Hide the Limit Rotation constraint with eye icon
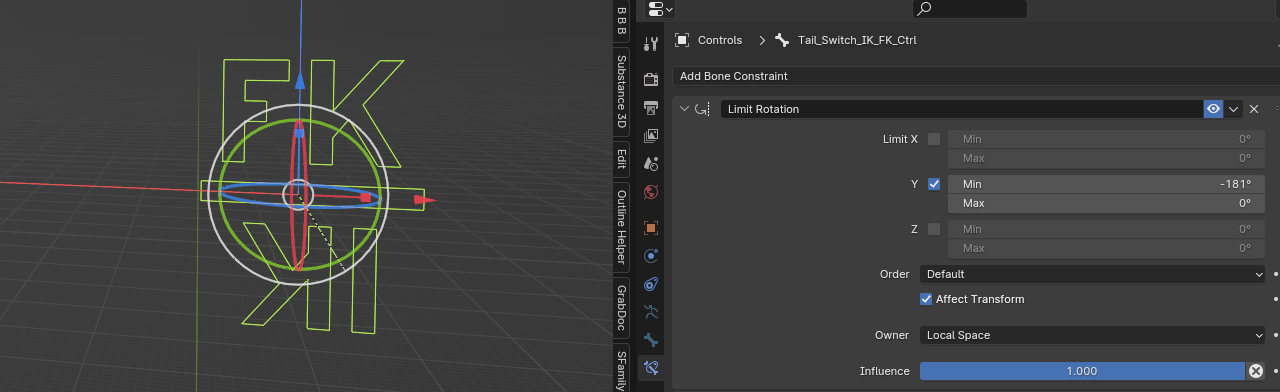 [x=1213, y=109]
